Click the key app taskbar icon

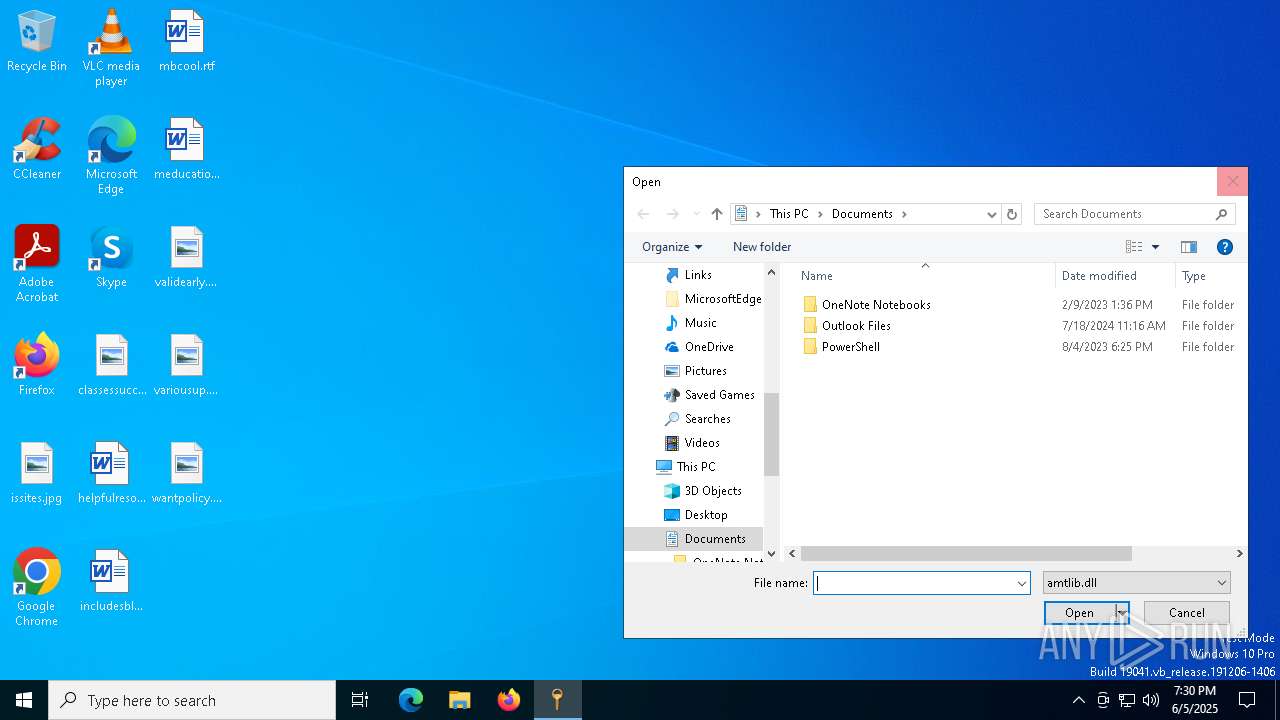(x=558, y=700)
